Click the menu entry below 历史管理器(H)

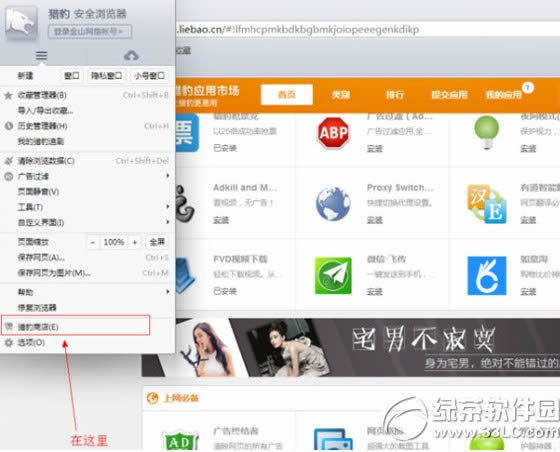tap(88, 141)
